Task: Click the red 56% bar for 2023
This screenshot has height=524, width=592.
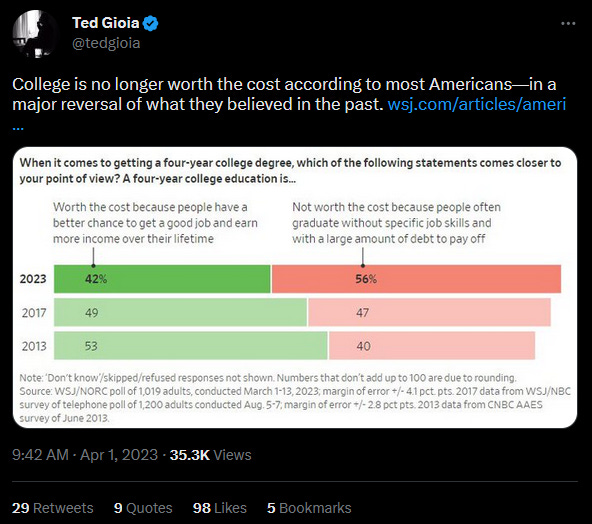Action: [416, 279]
